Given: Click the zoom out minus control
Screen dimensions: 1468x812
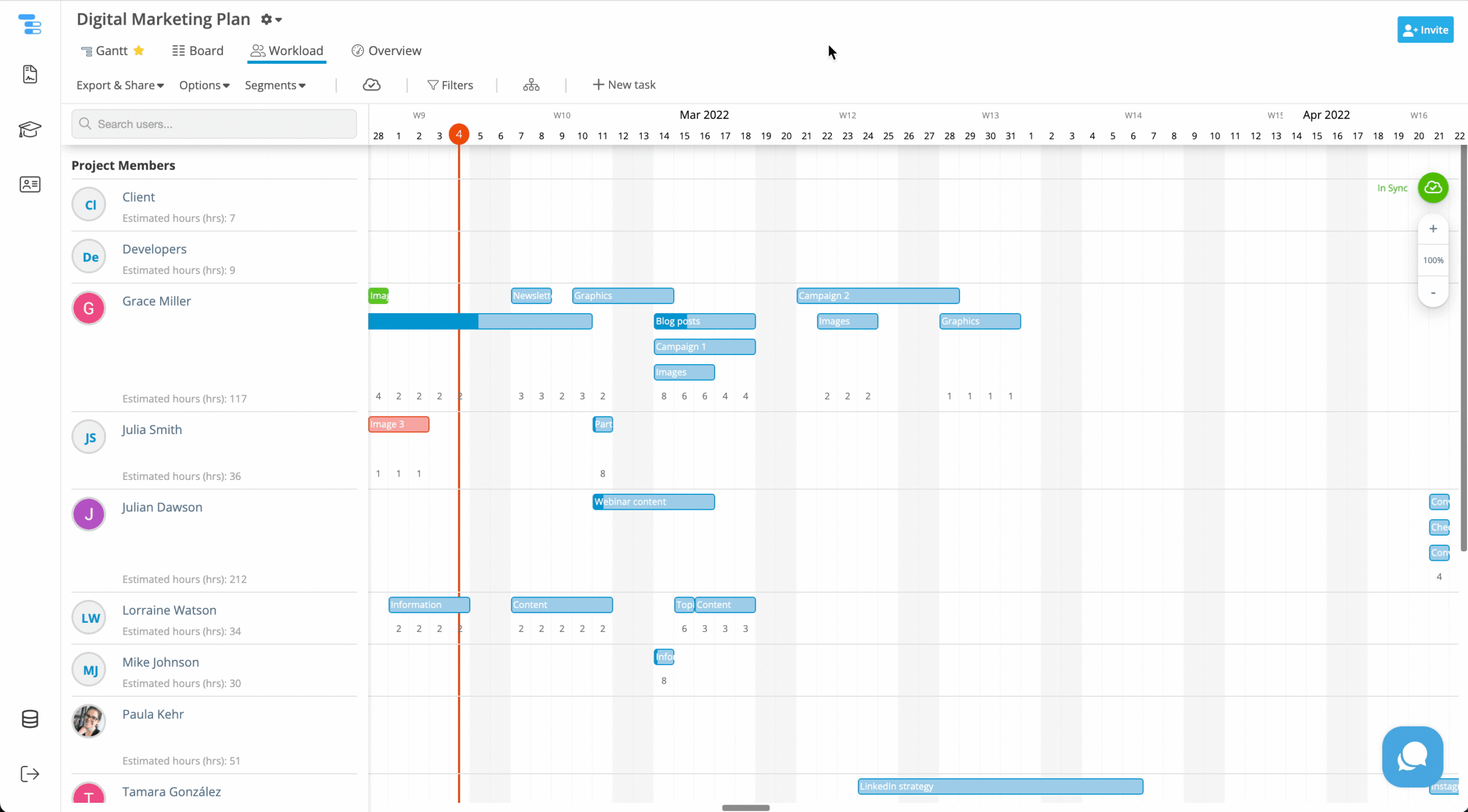Looking at the screenshot, I should [x=1433, y=293].
